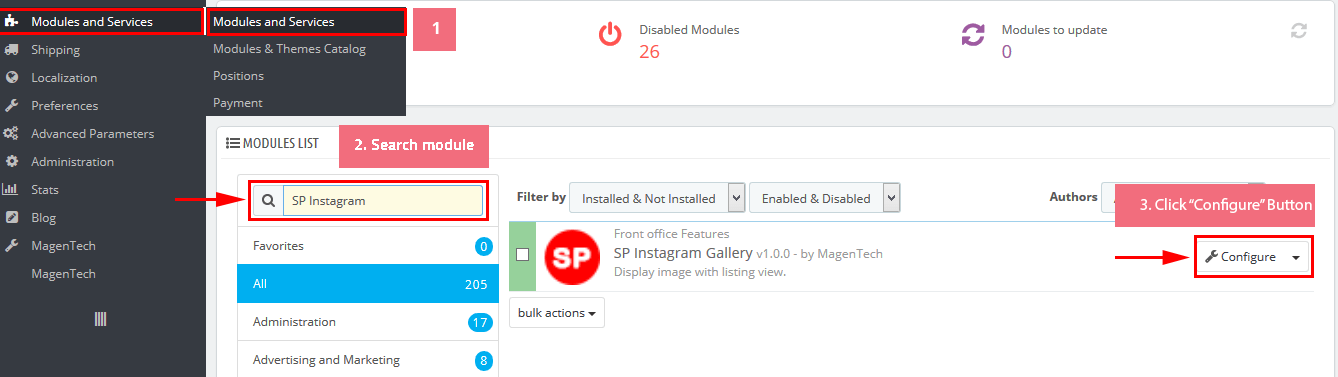The height and width of the screenshot is (377, 1338).
Task: Select the Positions submenu entry
Action: point(238,75)
